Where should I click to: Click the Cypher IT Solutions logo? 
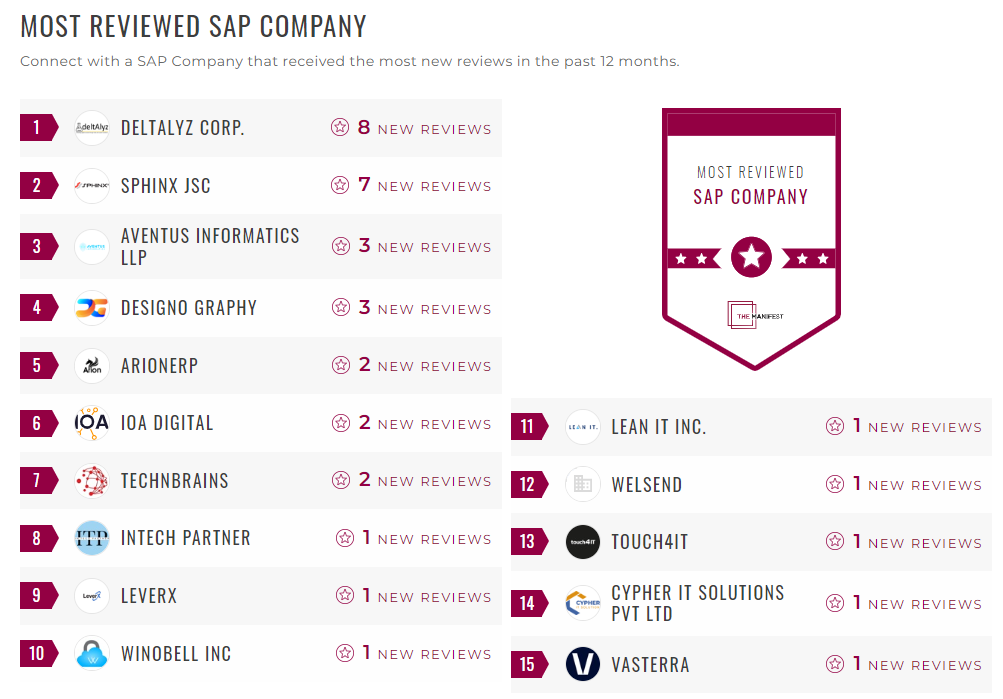tap(583, 603)
